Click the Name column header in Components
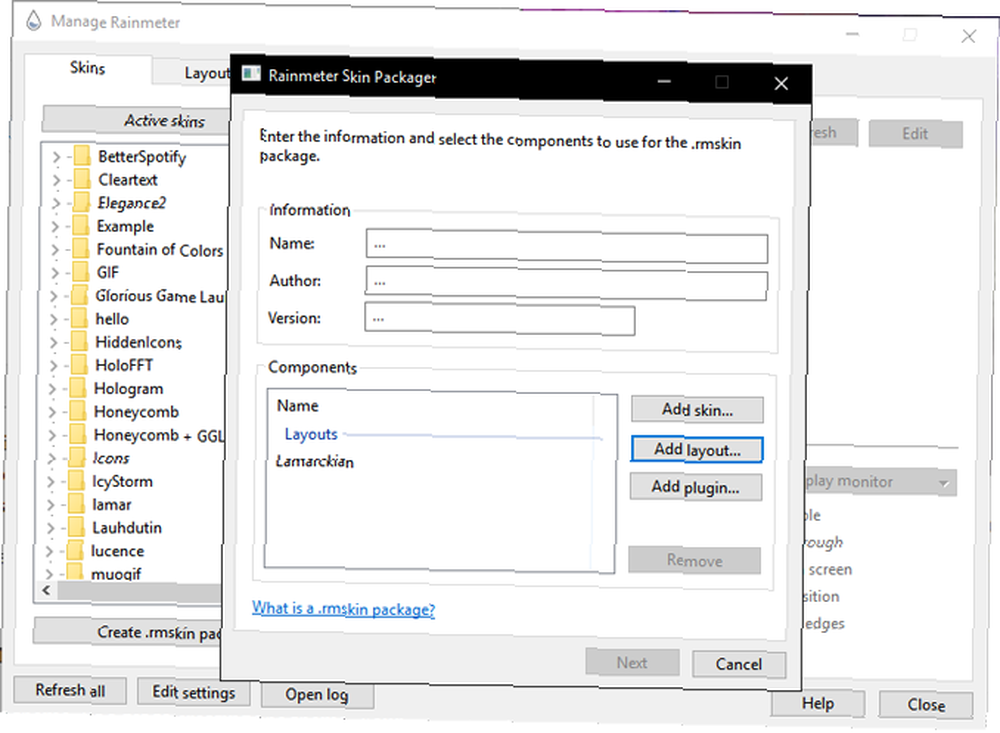 pos(298,406)
